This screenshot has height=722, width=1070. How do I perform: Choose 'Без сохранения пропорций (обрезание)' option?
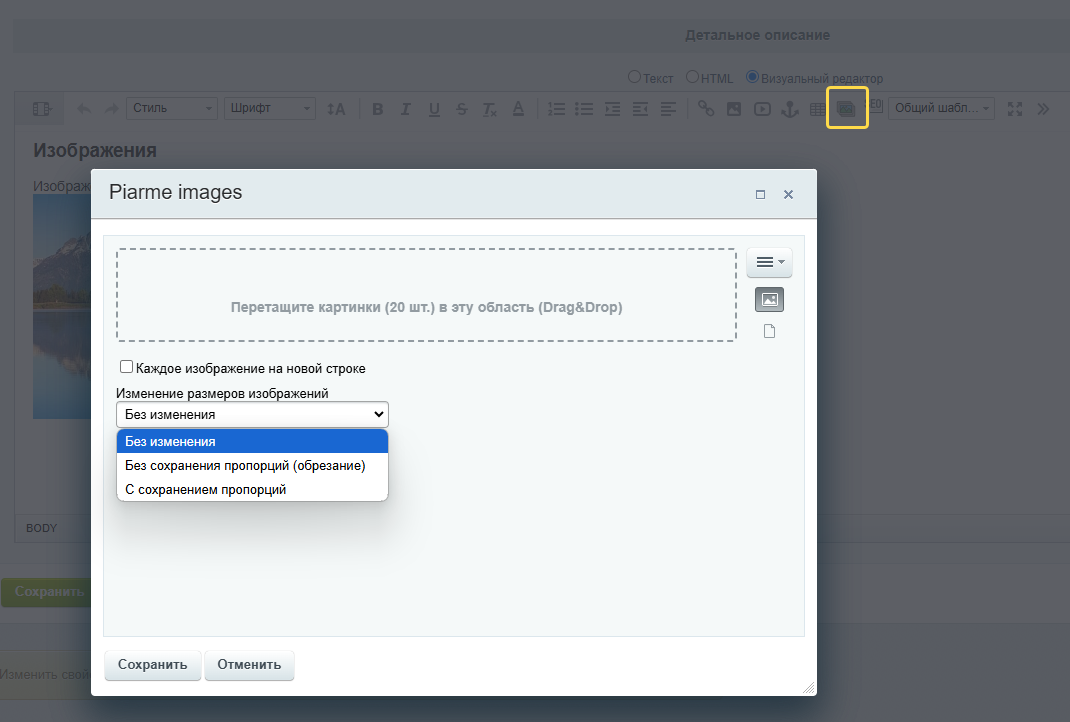coord(245,465)
